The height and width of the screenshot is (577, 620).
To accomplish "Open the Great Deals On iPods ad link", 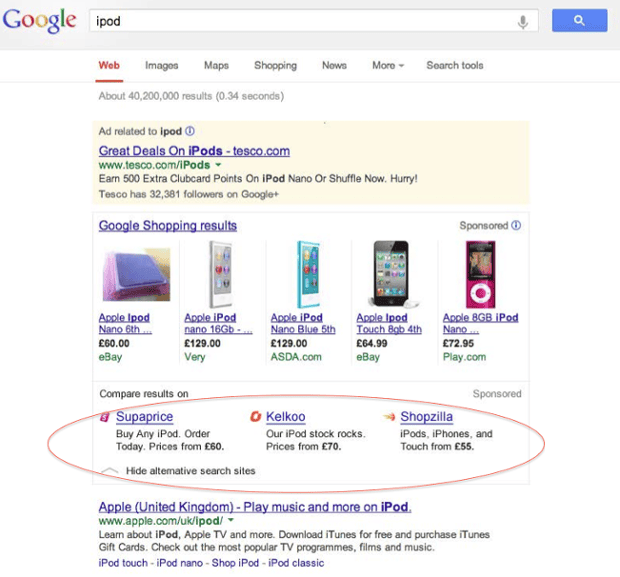I will click(194, 151).
